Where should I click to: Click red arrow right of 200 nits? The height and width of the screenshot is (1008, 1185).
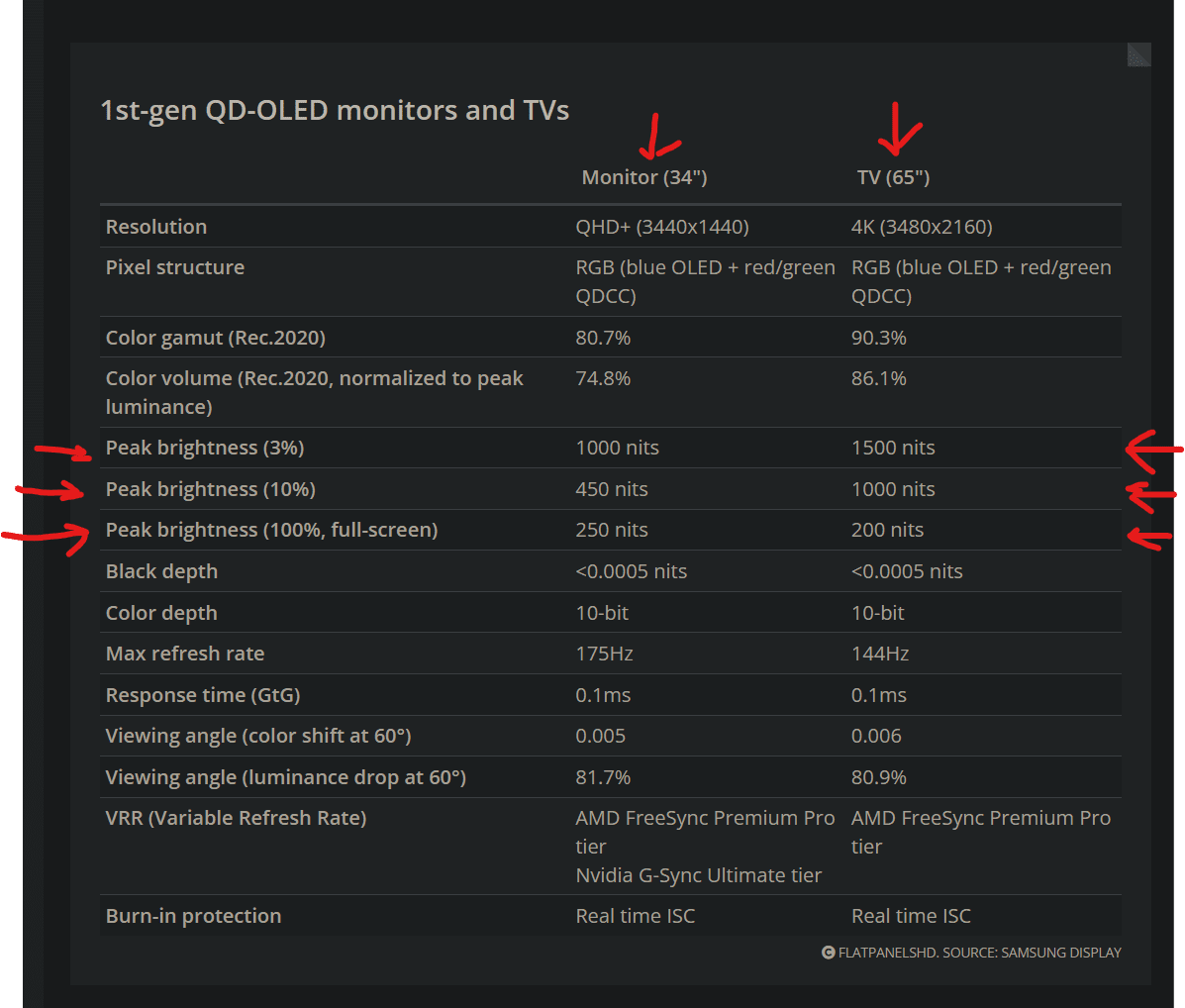1149,538
